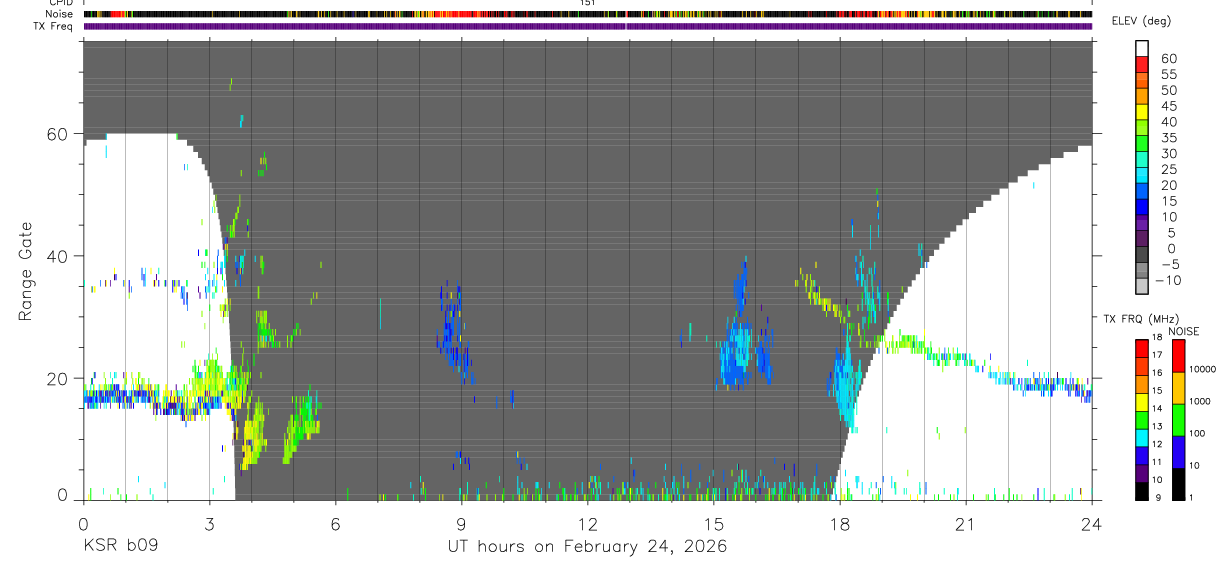Click the "24" tick label on the UT hours axis
Viewport: 1228px width, 567px height.
click(x=1091, y=524)
